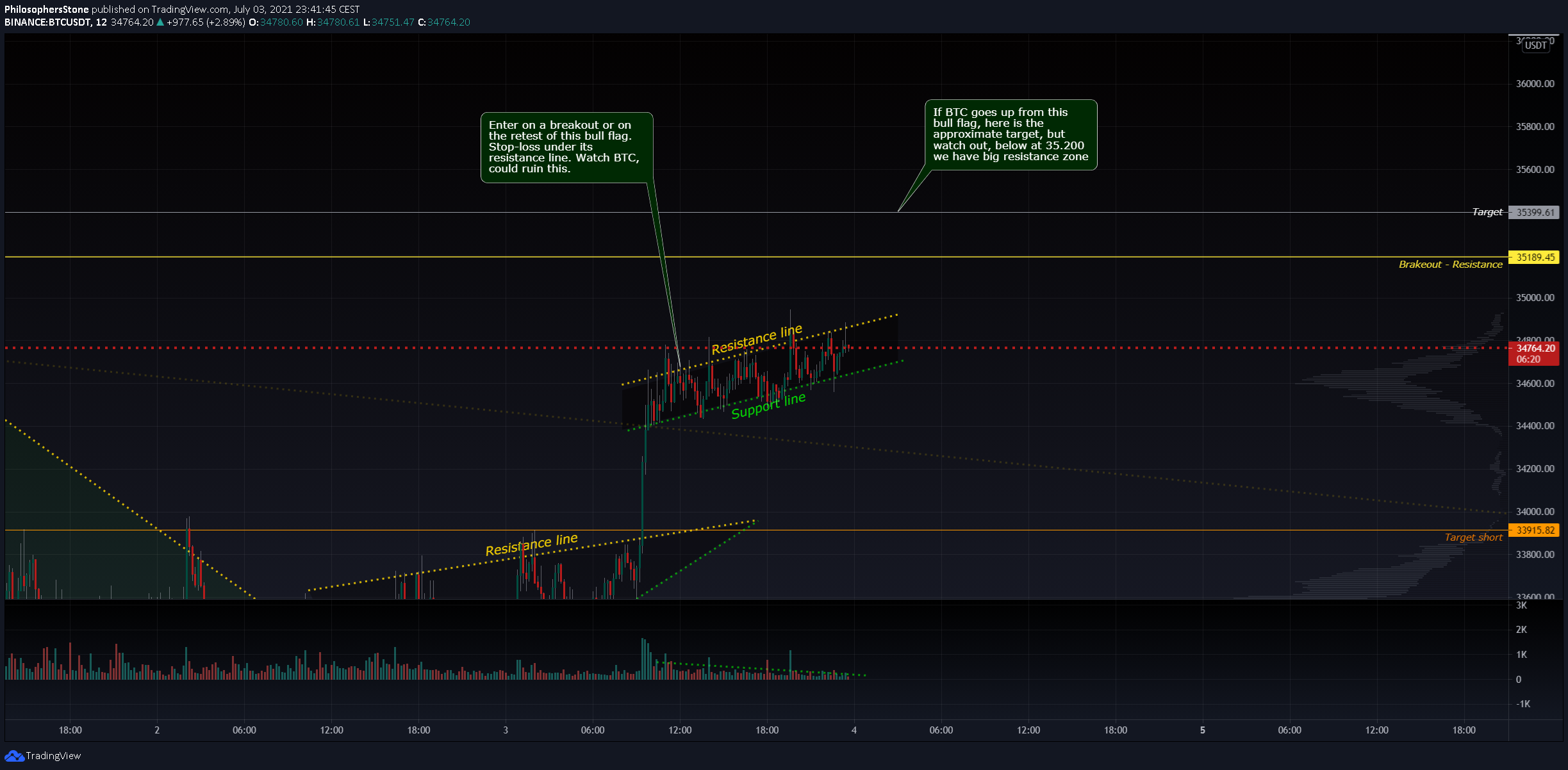Click the TradingView text in footer
The image size is (1568, 770).
click(x=53, y=756)
